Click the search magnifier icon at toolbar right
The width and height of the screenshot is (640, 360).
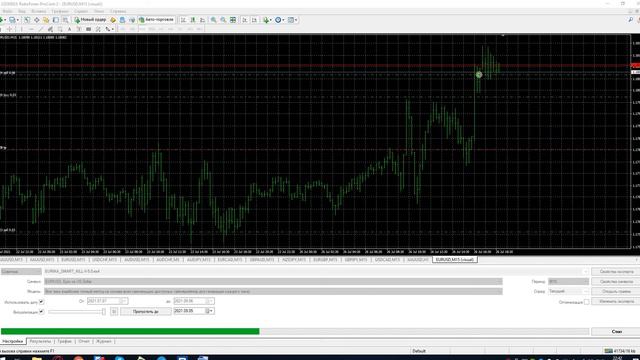tap(631, 20)
